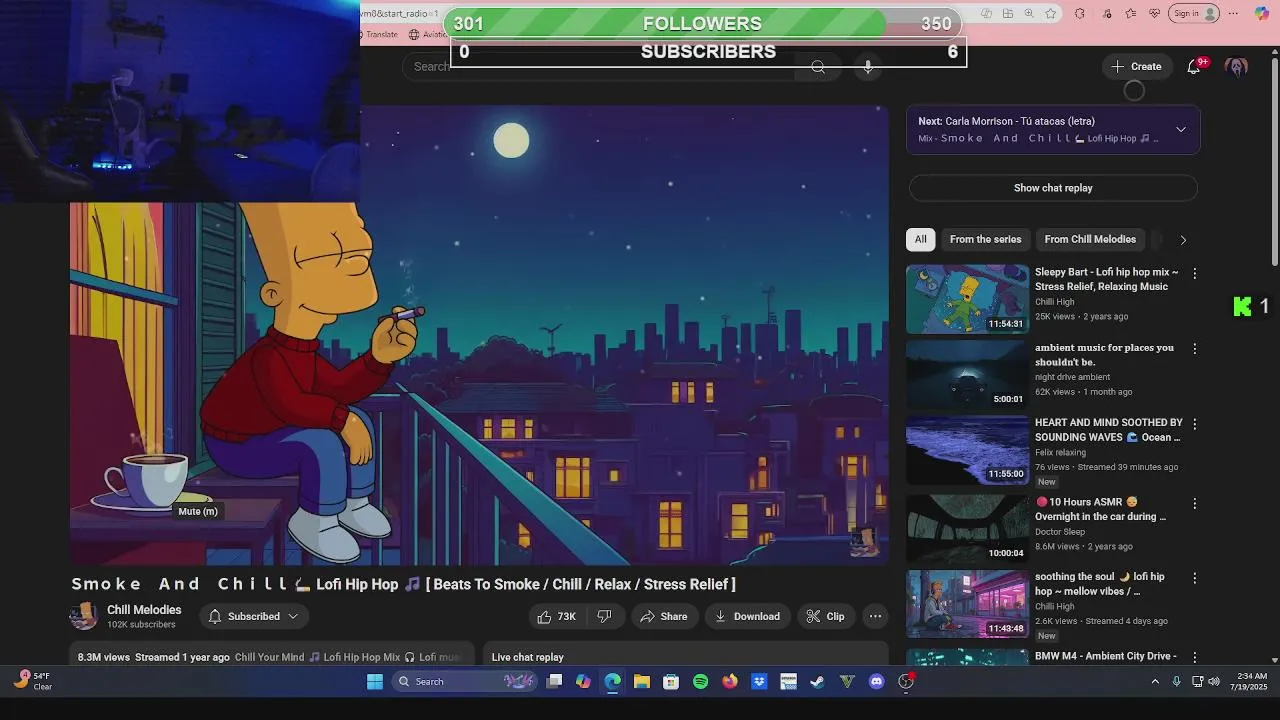Open Discord from taskbar
Image resolution: width=1280 pixels, height=720 pixels.
coord(877,682)
